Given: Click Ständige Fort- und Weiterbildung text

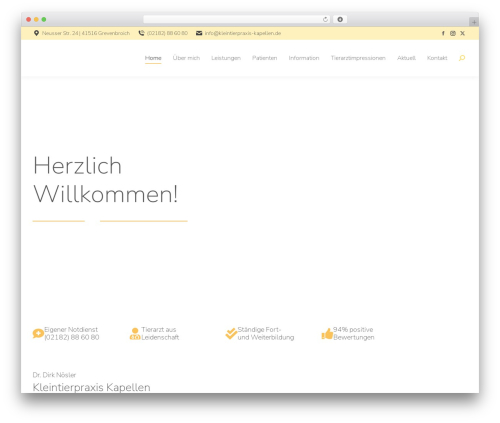Looking at the screenshot, I should coord(266,334).
